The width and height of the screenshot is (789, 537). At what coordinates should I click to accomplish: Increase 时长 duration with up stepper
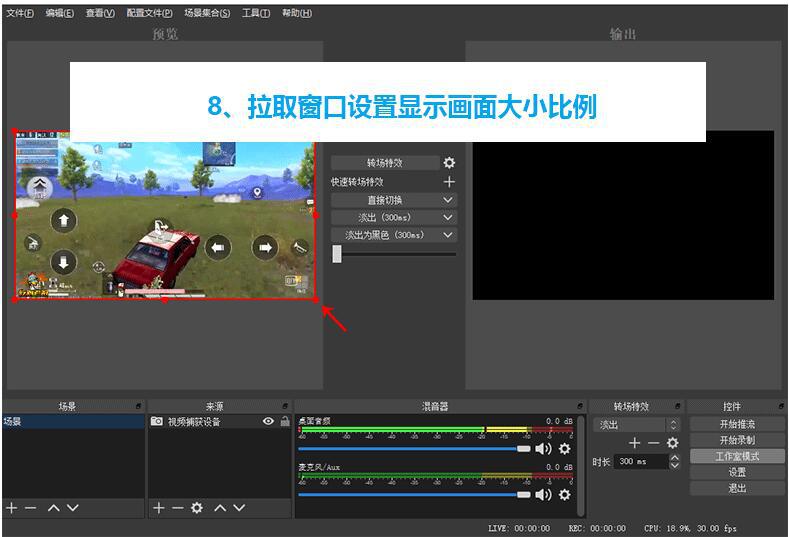(x=675, y=458)
